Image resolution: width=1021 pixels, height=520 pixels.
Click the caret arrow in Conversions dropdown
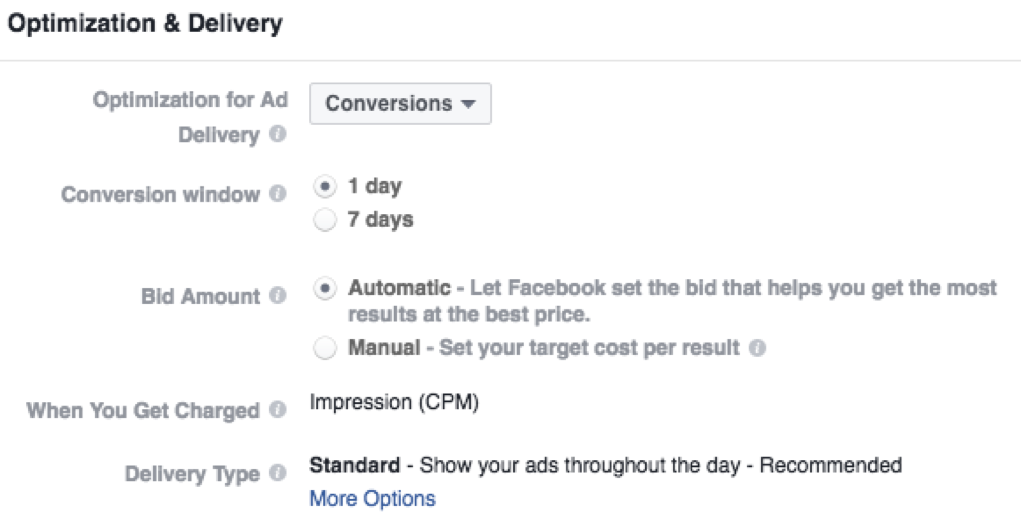tap(468, 104)
